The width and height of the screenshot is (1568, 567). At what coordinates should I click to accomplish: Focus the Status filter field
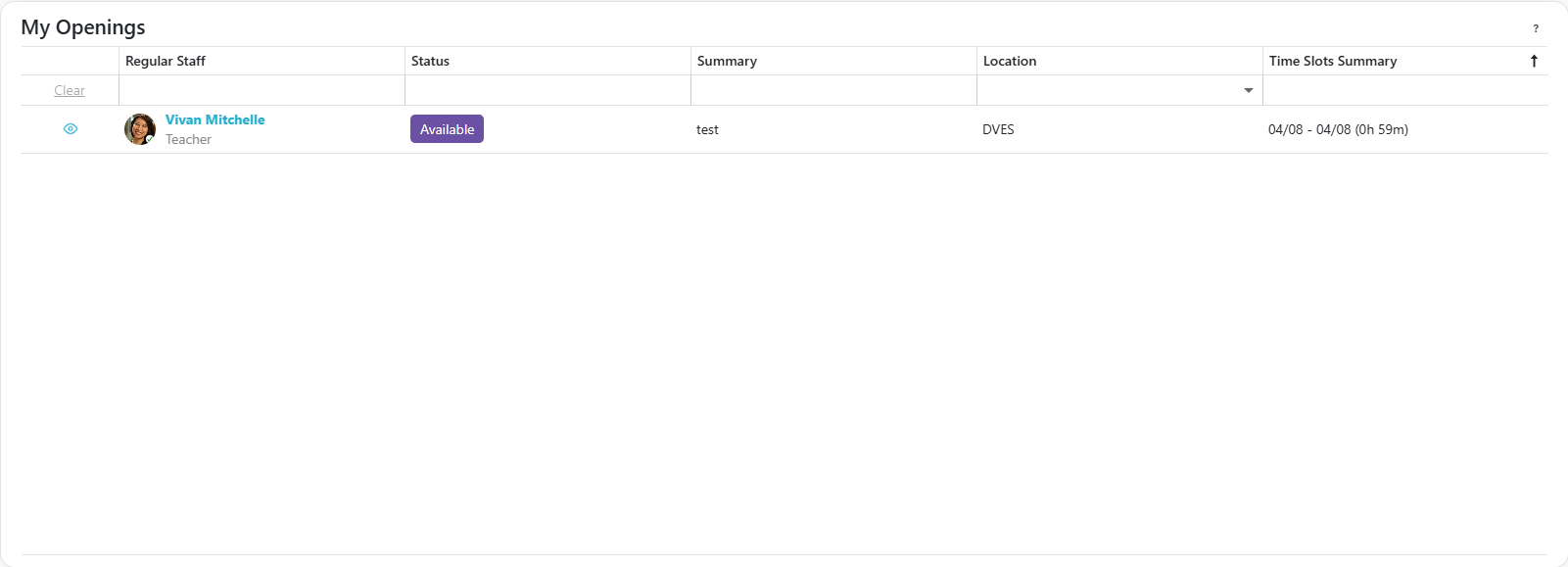(x=547, y=91)
